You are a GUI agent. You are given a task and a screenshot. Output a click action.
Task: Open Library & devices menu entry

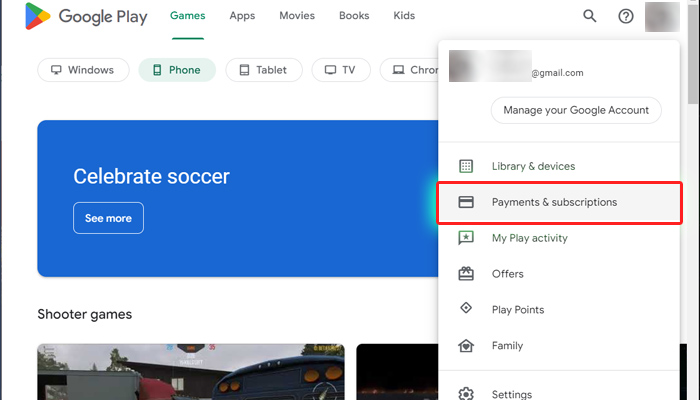pos(559,166)
